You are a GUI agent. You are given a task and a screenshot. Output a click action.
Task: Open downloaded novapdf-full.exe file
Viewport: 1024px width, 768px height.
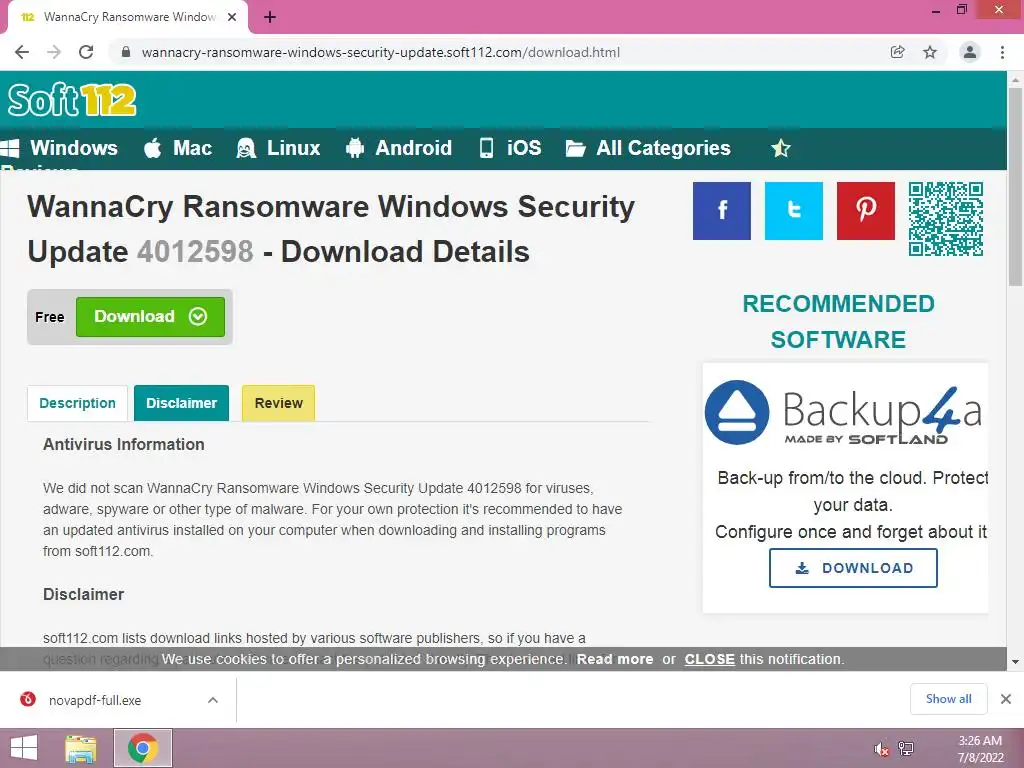[95, 700]
